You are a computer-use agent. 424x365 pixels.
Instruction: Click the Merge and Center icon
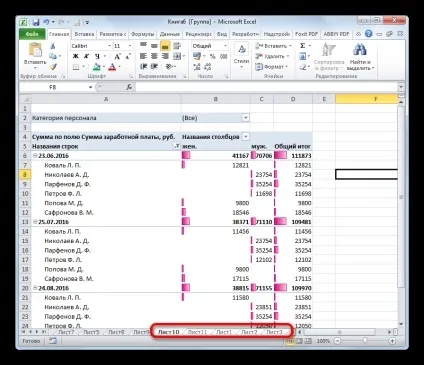point(177,56)
